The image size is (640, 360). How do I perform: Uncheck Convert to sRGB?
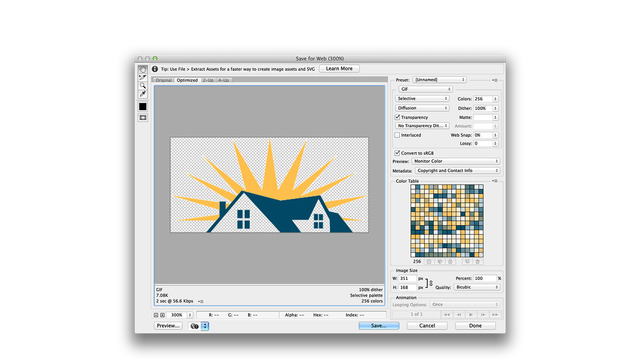click(x=397, y=153)
